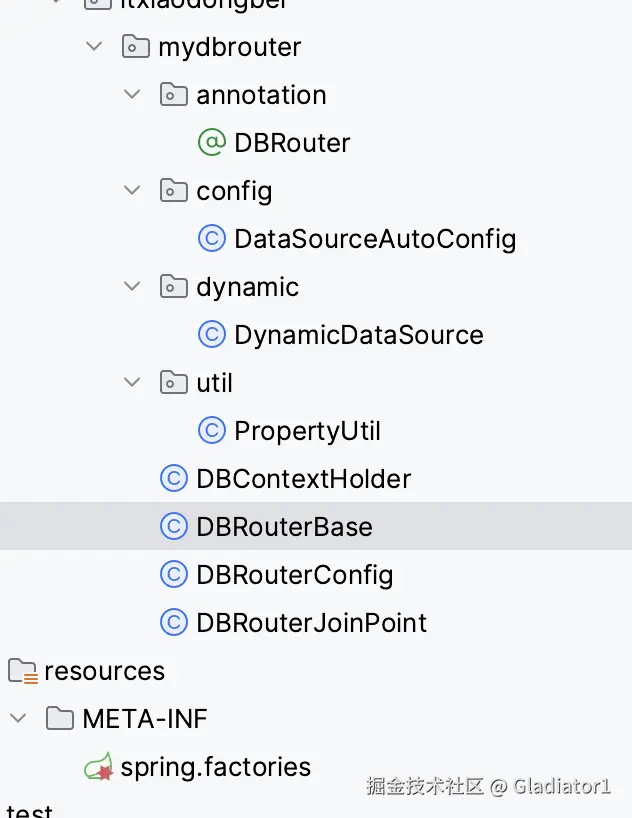Click the spring.factories file icon

(x=98, y=768)
